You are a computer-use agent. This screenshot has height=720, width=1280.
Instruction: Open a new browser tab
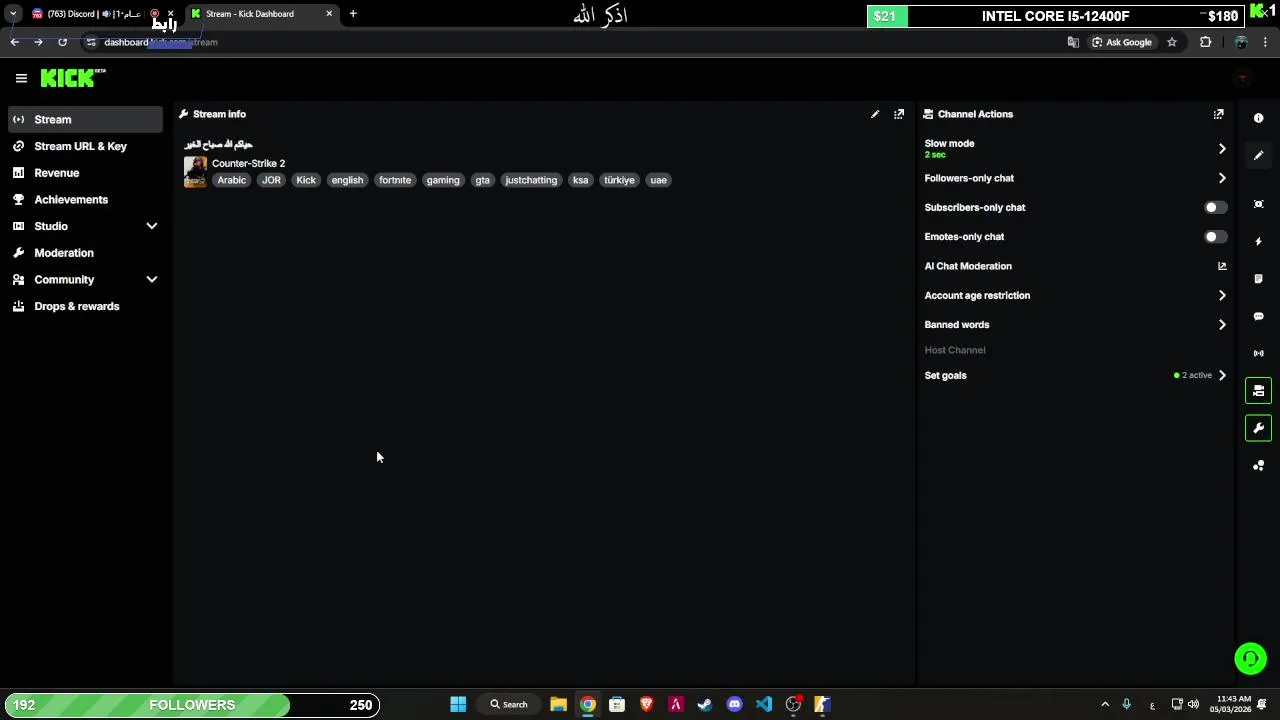point(353,14)
